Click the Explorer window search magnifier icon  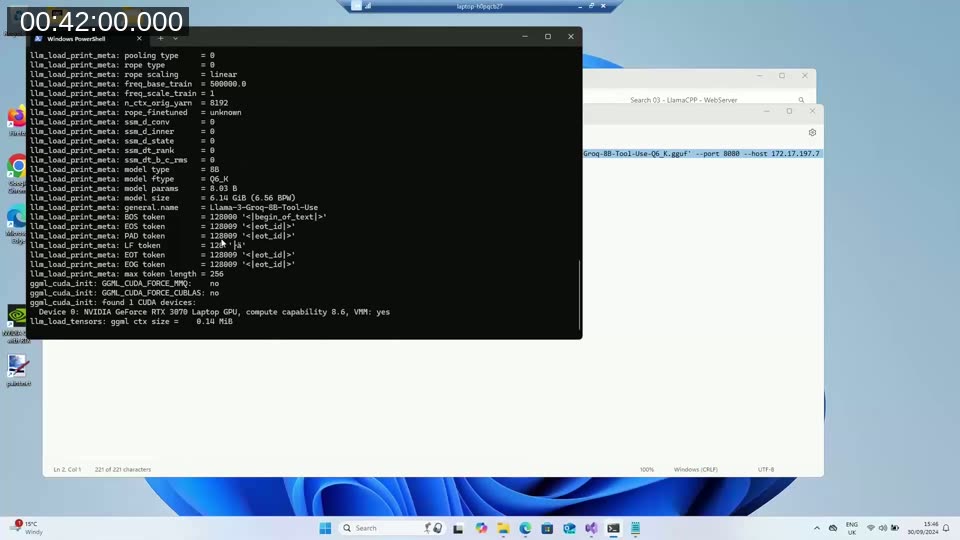click(801, 100)
